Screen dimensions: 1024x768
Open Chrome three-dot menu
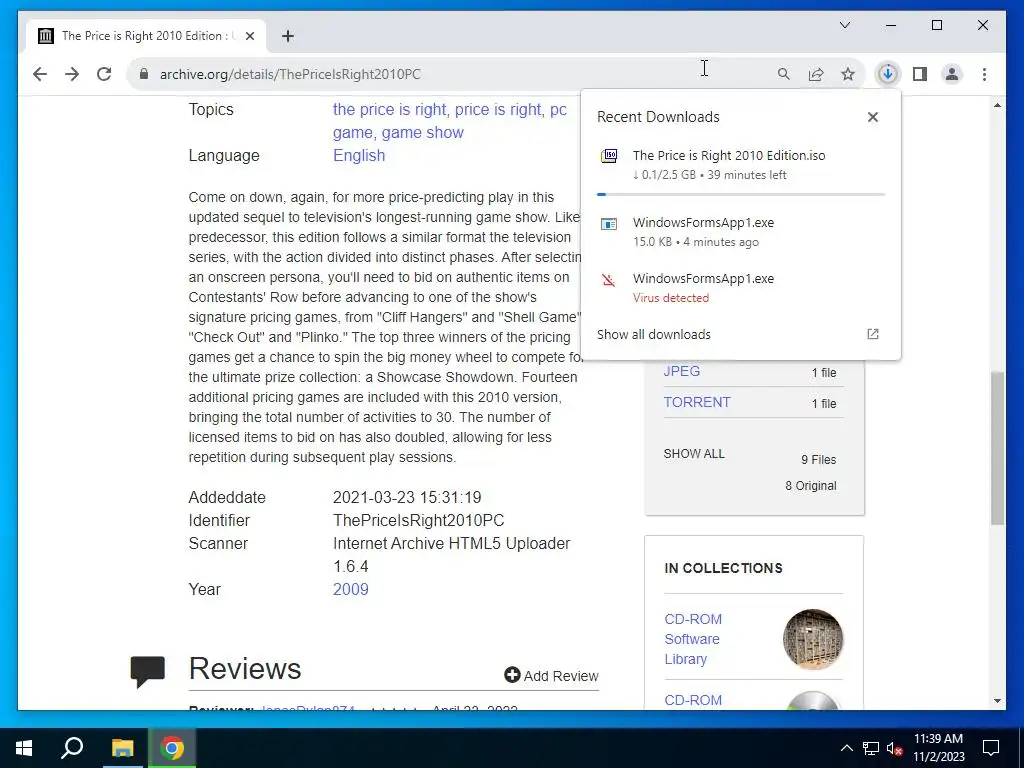coord(984,74)
